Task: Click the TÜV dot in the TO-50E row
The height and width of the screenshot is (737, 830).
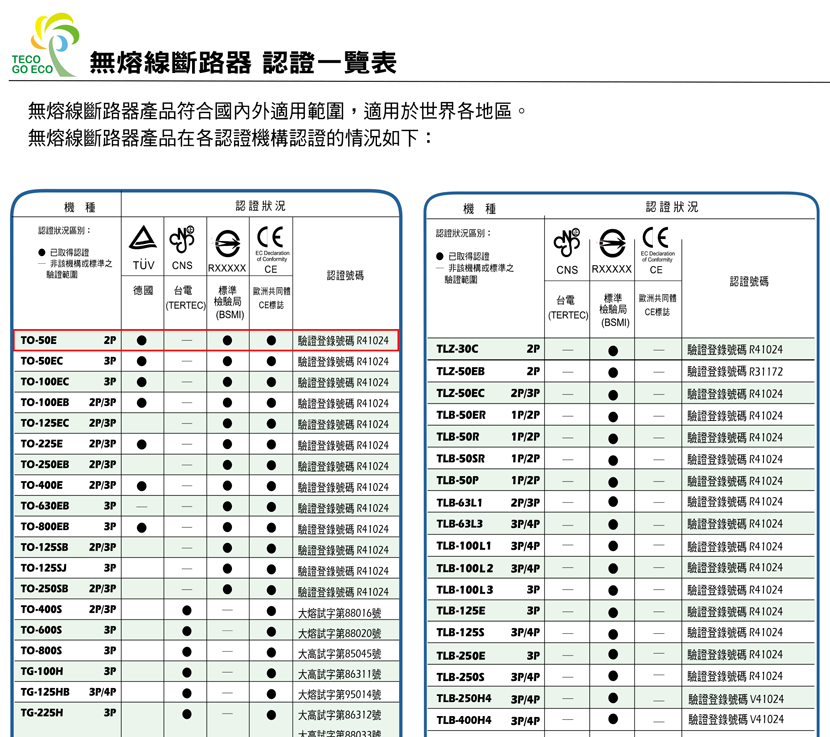Action: 141,340
